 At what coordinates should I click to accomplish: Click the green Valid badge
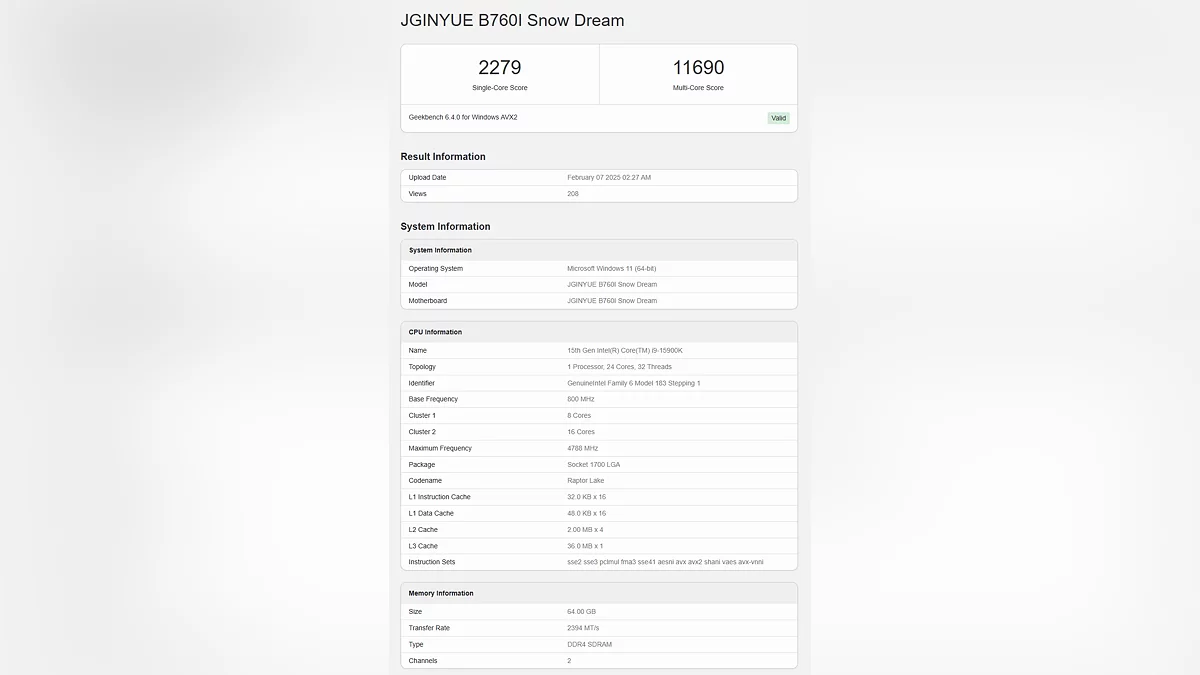tap(778, 118)
